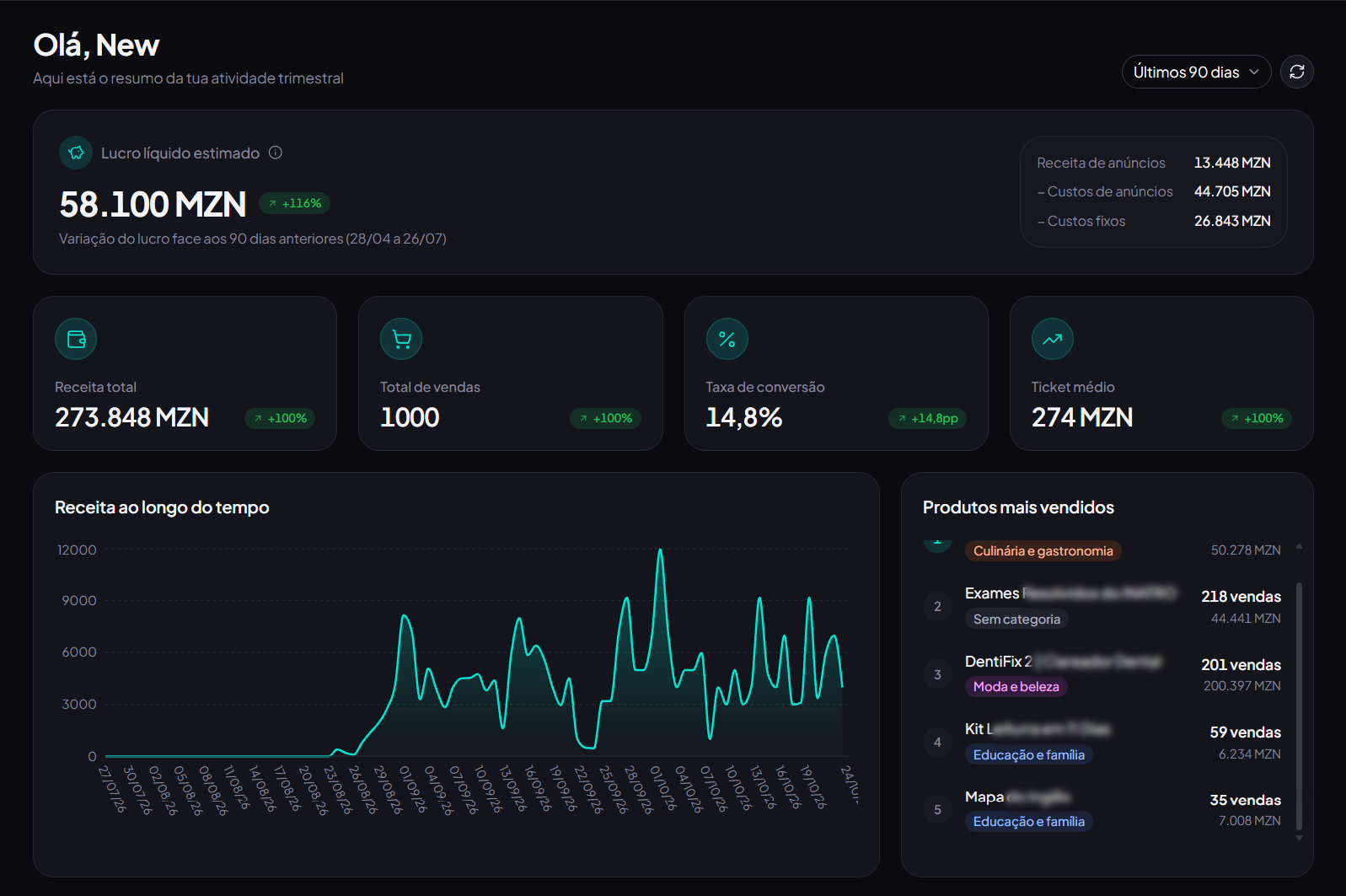Click the 273.848 MZN revenue value
The image size is (1346, 896).
[131, 417]
